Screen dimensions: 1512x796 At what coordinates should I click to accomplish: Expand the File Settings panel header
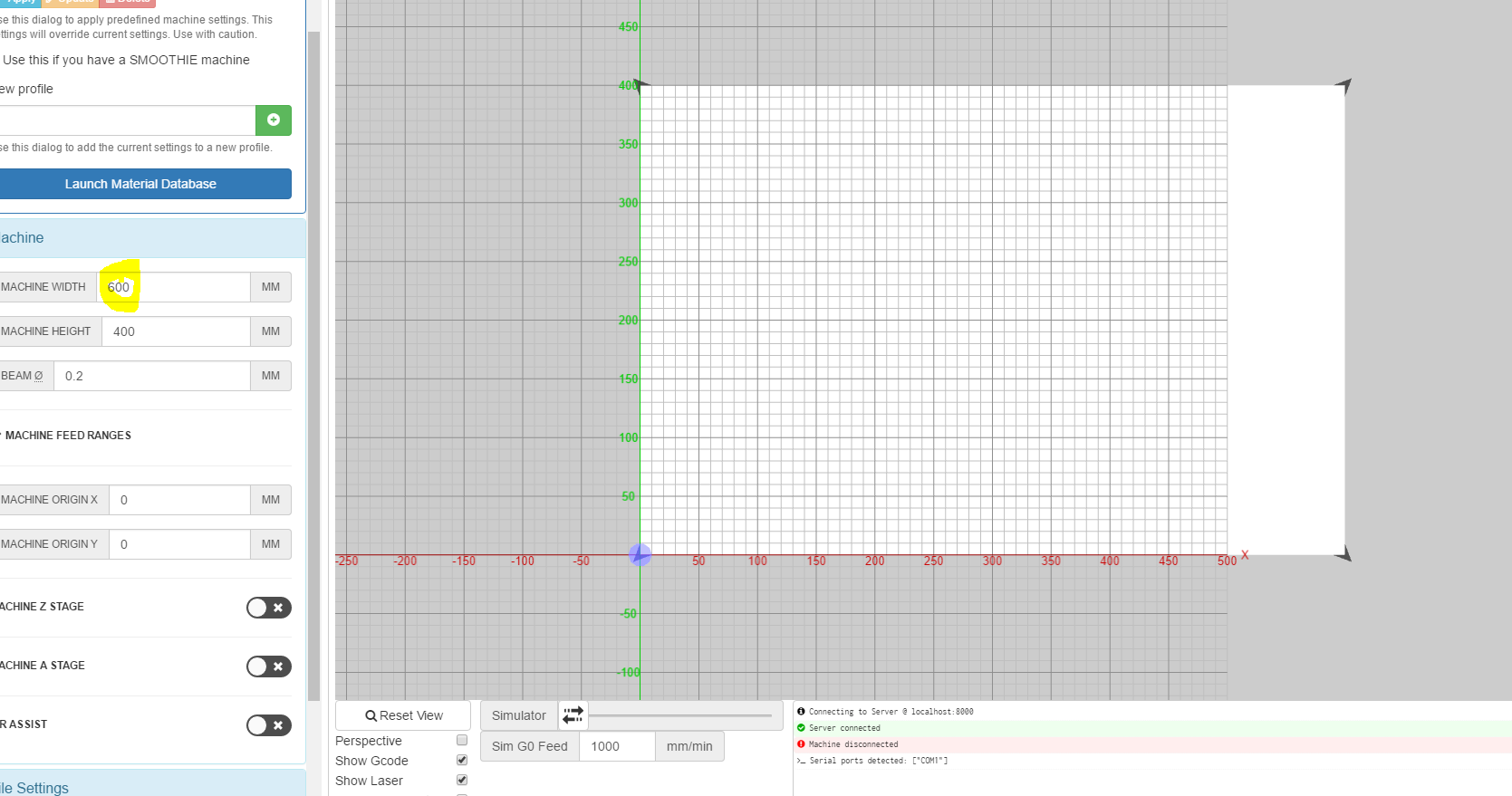(x=145, y=787)
